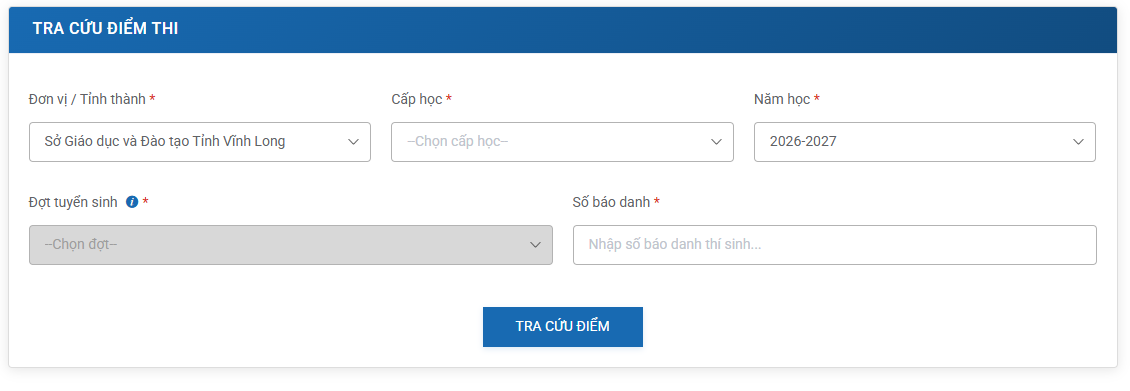The image size is (1130, 391).
Task: Click the red asterisk beside Số báo danh
Action: [x=657, y=202]
